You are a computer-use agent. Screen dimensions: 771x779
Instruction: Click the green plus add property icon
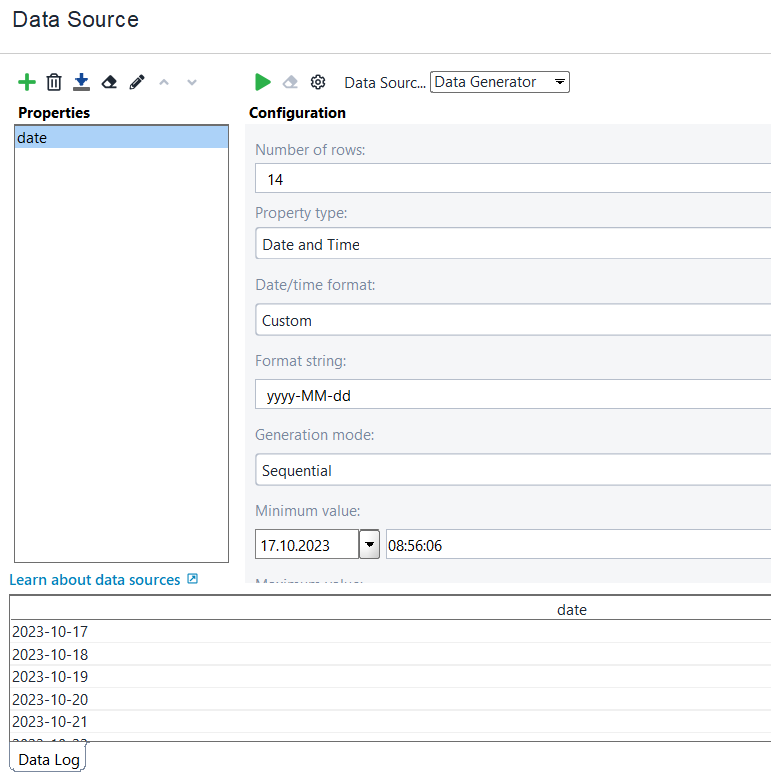point(27,82)
